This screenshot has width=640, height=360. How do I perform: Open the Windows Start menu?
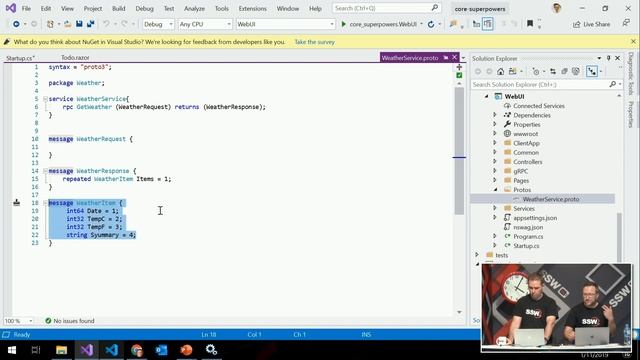12,350
